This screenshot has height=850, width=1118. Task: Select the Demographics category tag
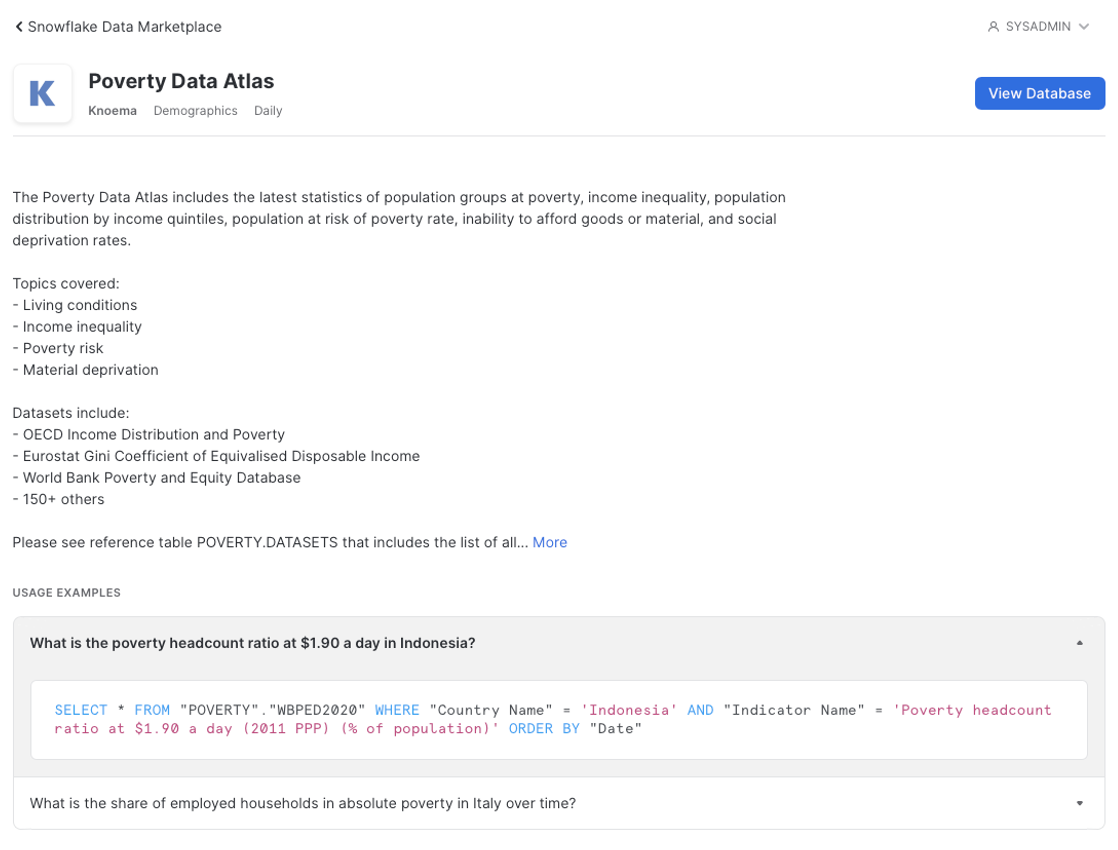pos(195,111)
